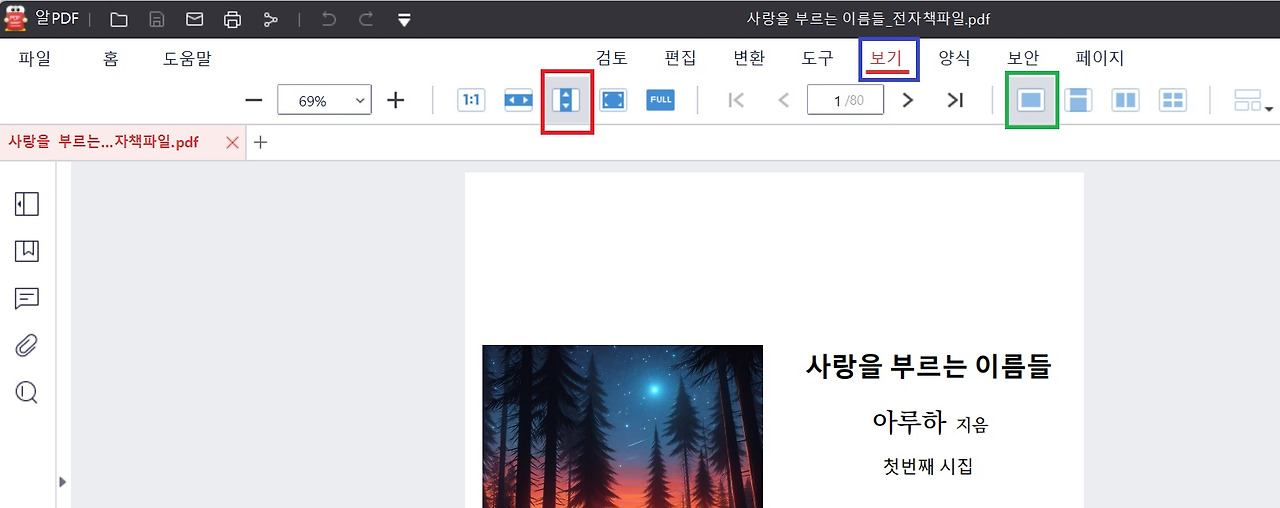This screenshot has height=508, width=1280.
Task: Zoom in with the plus button
Action: coord(396,100)
